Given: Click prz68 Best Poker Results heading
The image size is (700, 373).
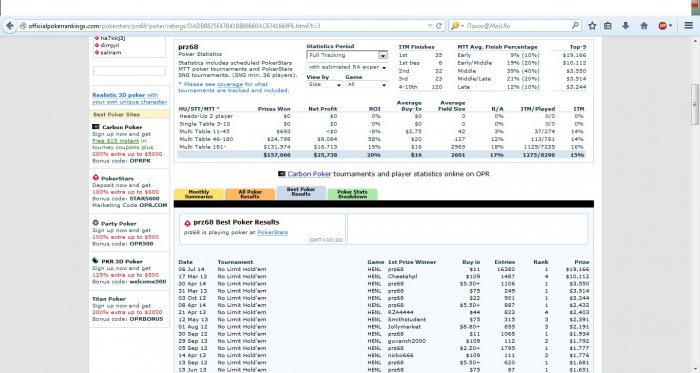Looking at the screenshot, I should pyautogui.click(x=236, y=222).
